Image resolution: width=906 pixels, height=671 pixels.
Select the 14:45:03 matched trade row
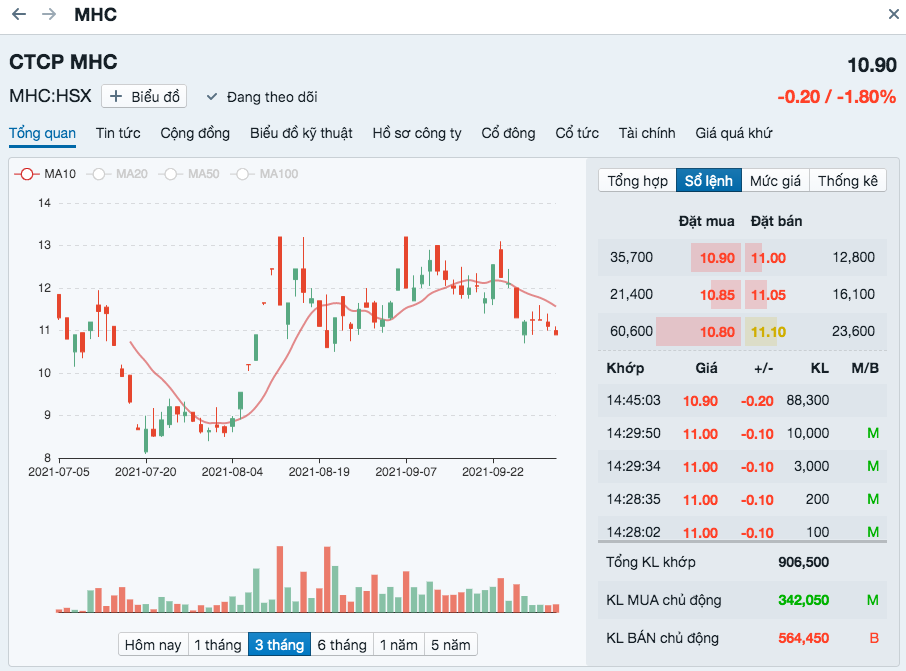742,401
